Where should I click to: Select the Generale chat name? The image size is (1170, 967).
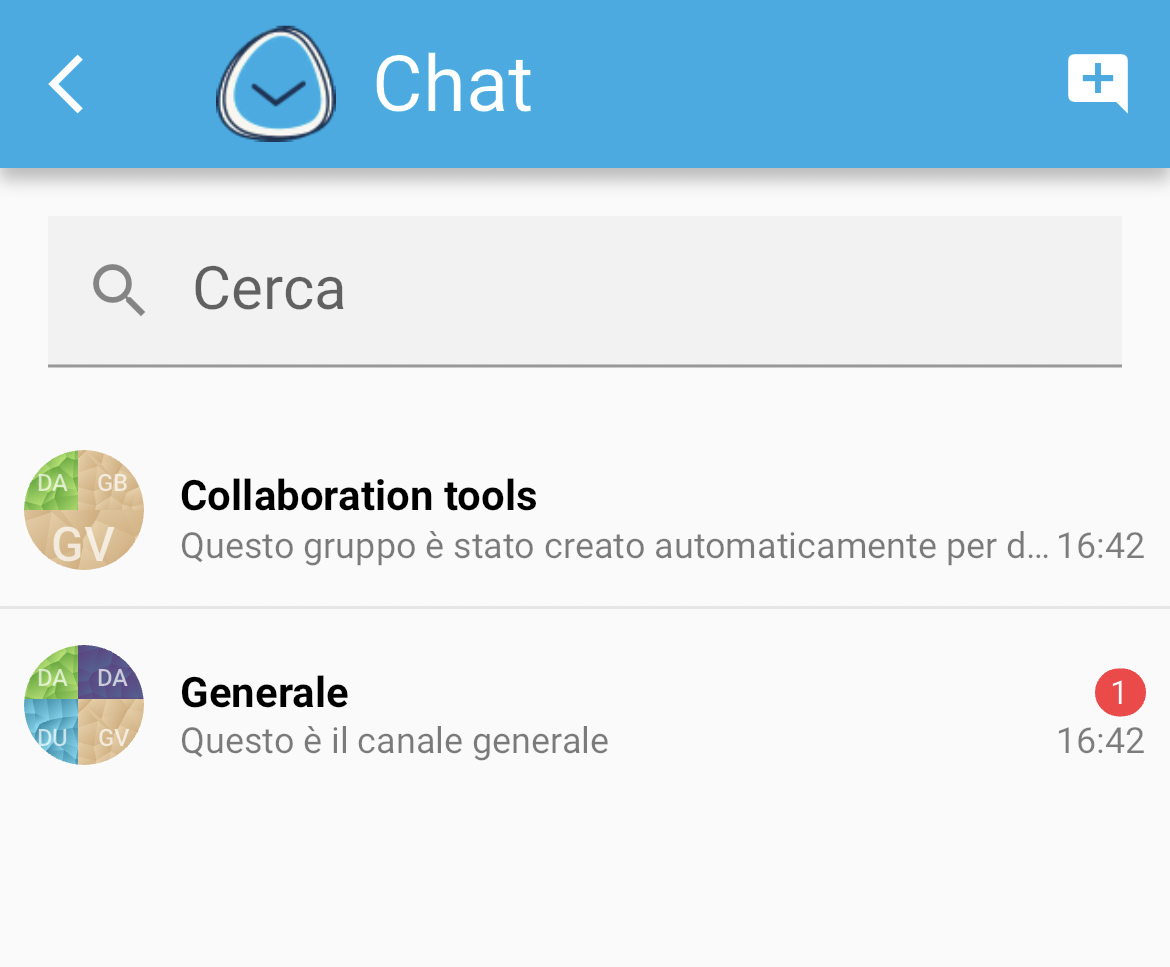pyautogui.click(x=264, y=691)
